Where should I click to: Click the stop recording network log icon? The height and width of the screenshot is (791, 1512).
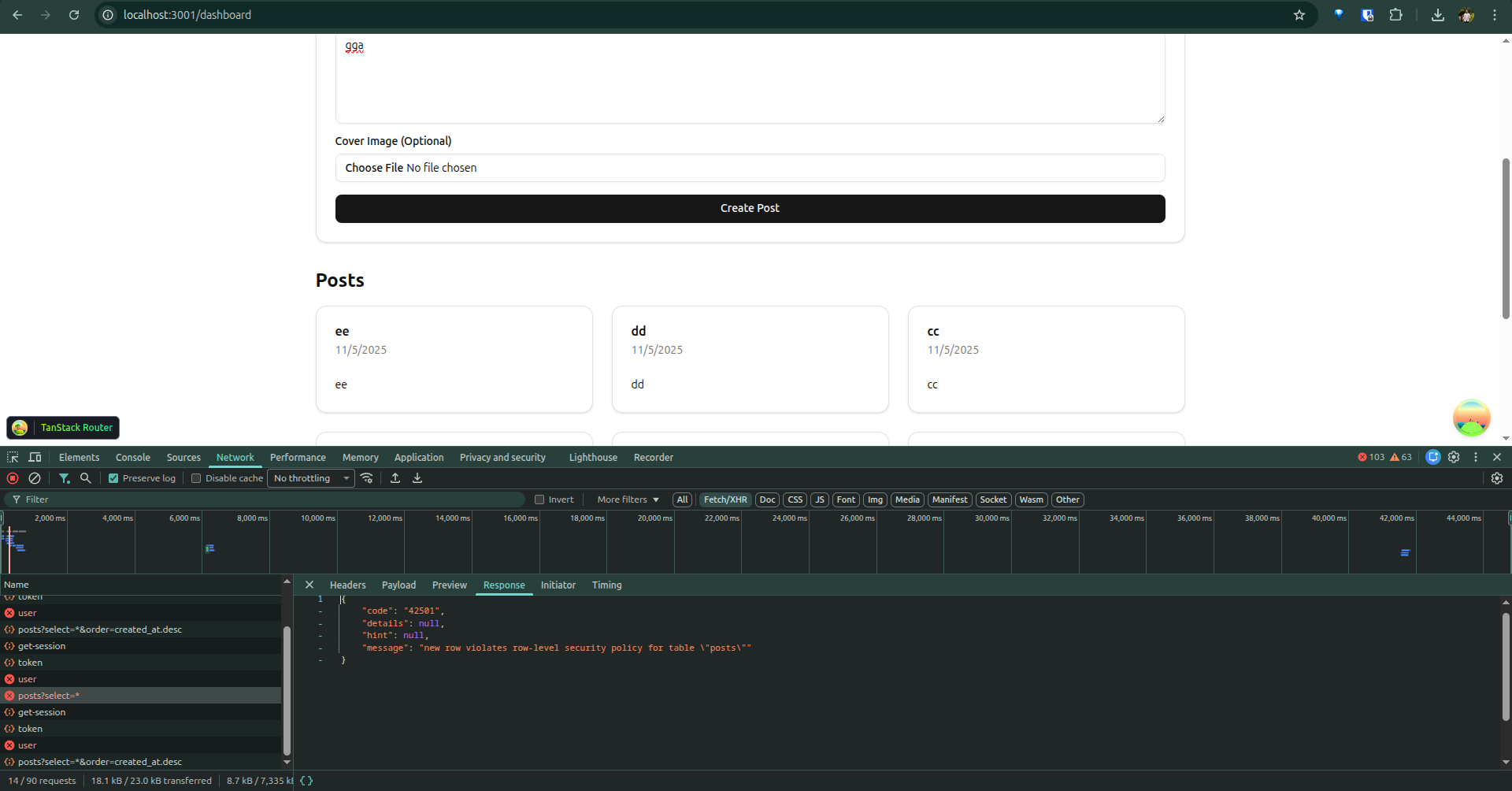click(x=13, y=478)
